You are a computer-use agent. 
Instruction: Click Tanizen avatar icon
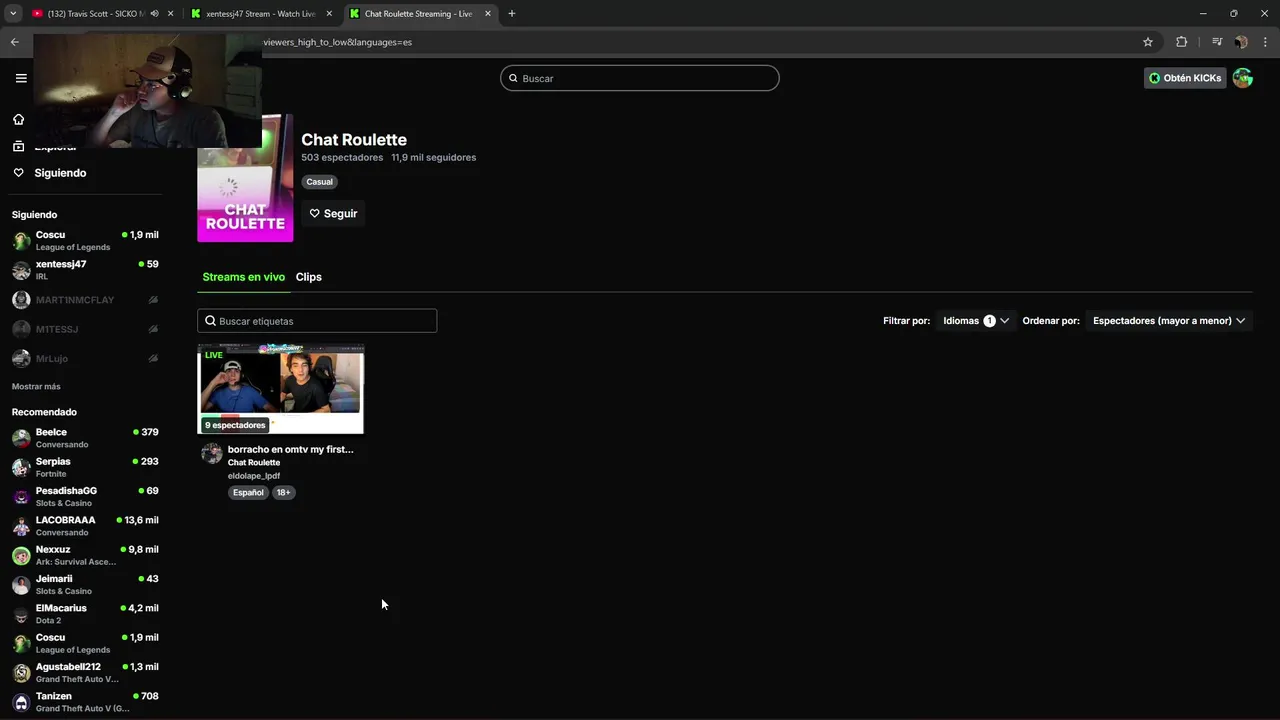(x=21, y=702)
